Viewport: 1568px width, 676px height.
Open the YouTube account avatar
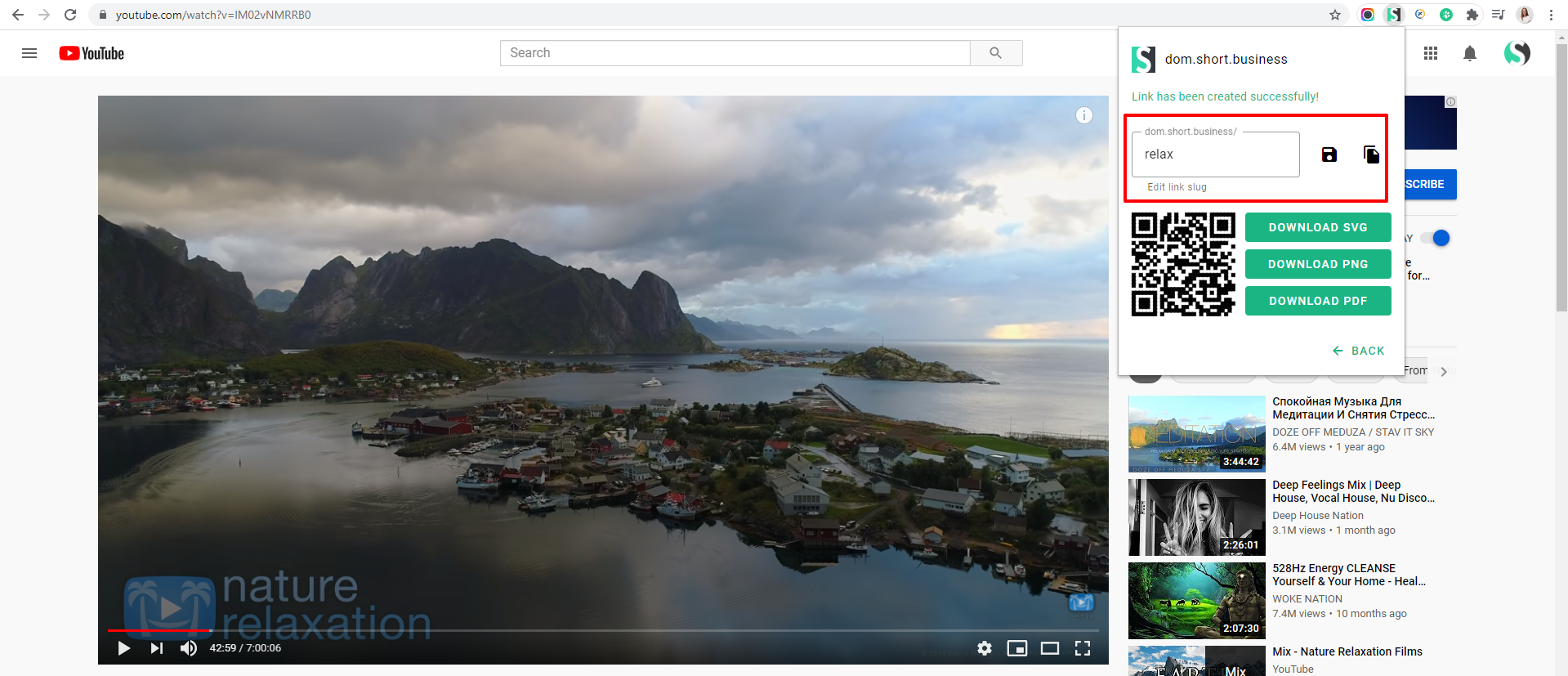(x=1517, y=53)
